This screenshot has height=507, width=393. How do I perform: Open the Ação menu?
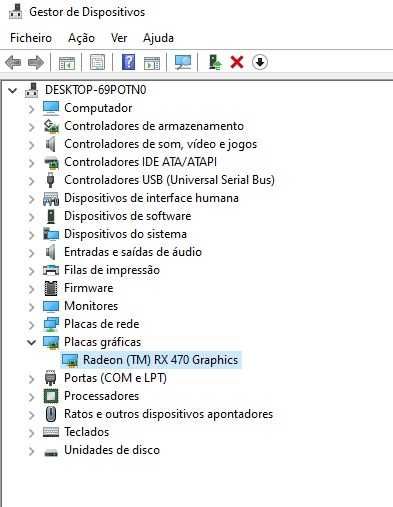click(x=81, y=38)
